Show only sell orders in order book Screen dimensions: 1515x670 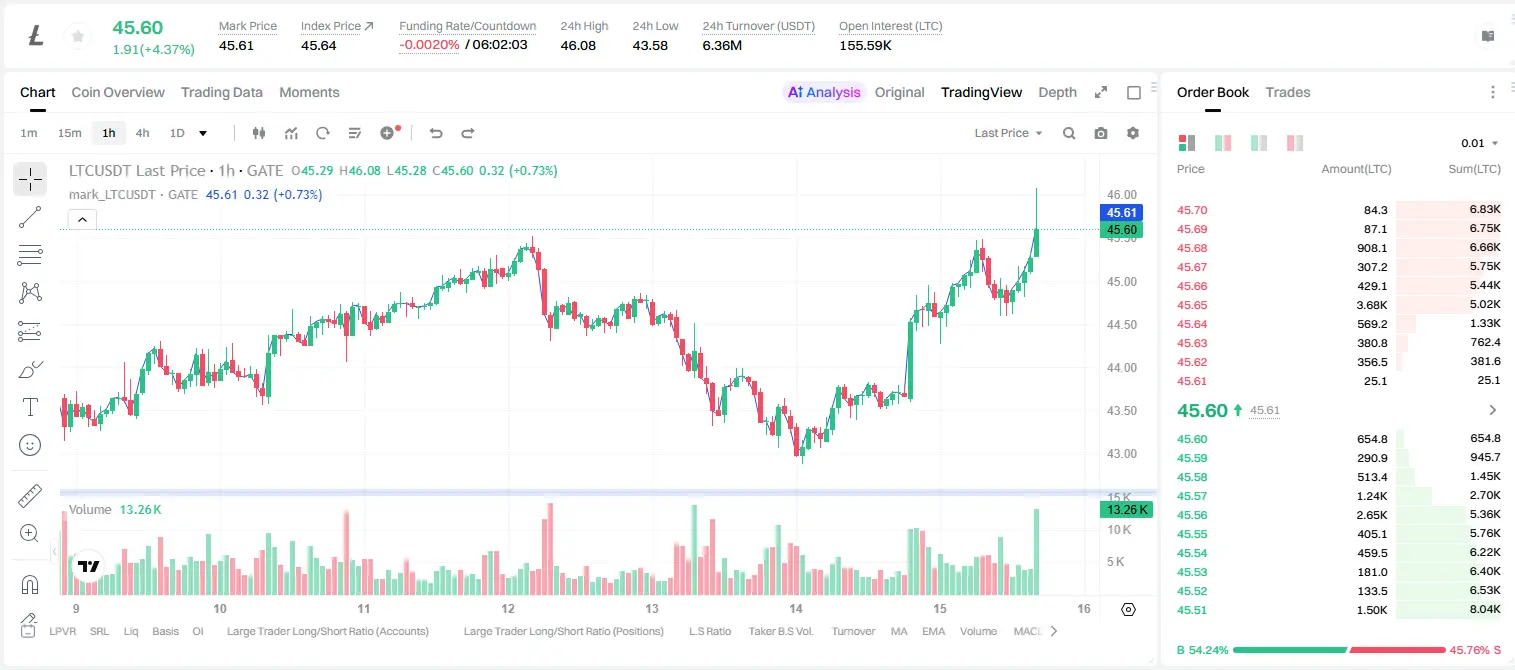pyautogui.click(x=1295, y=143)
